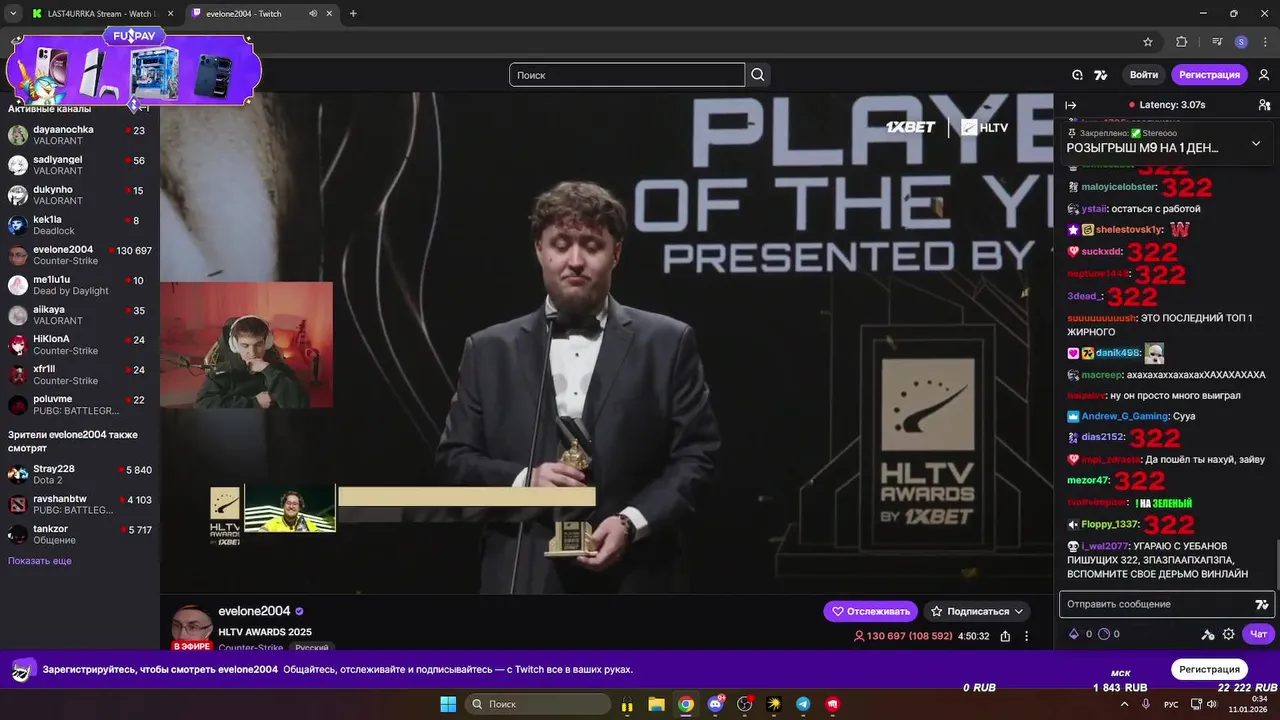Switch to LAST4URRKA Stream tab
The height and width of the screenshot is (720, 1280).
(x=101, y=14)
